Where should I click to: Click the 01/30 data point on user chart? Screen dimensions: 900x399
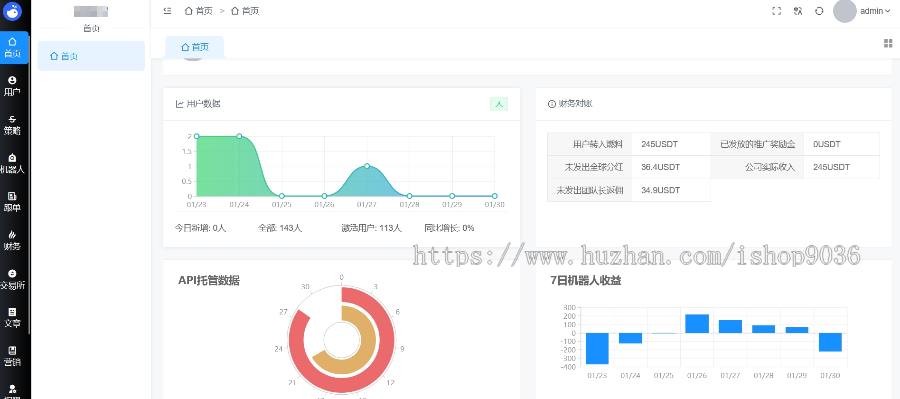click(494, 196)
